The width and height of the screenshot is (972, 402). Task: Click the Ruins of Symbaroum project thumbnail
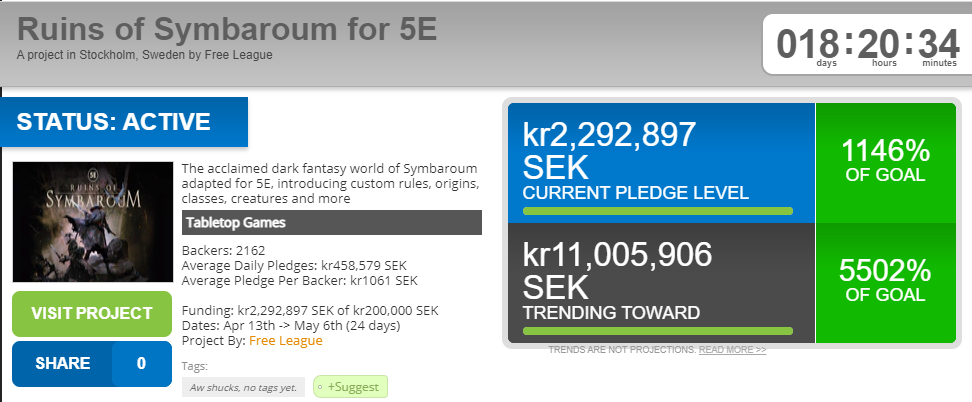click(x=92, y=220)
